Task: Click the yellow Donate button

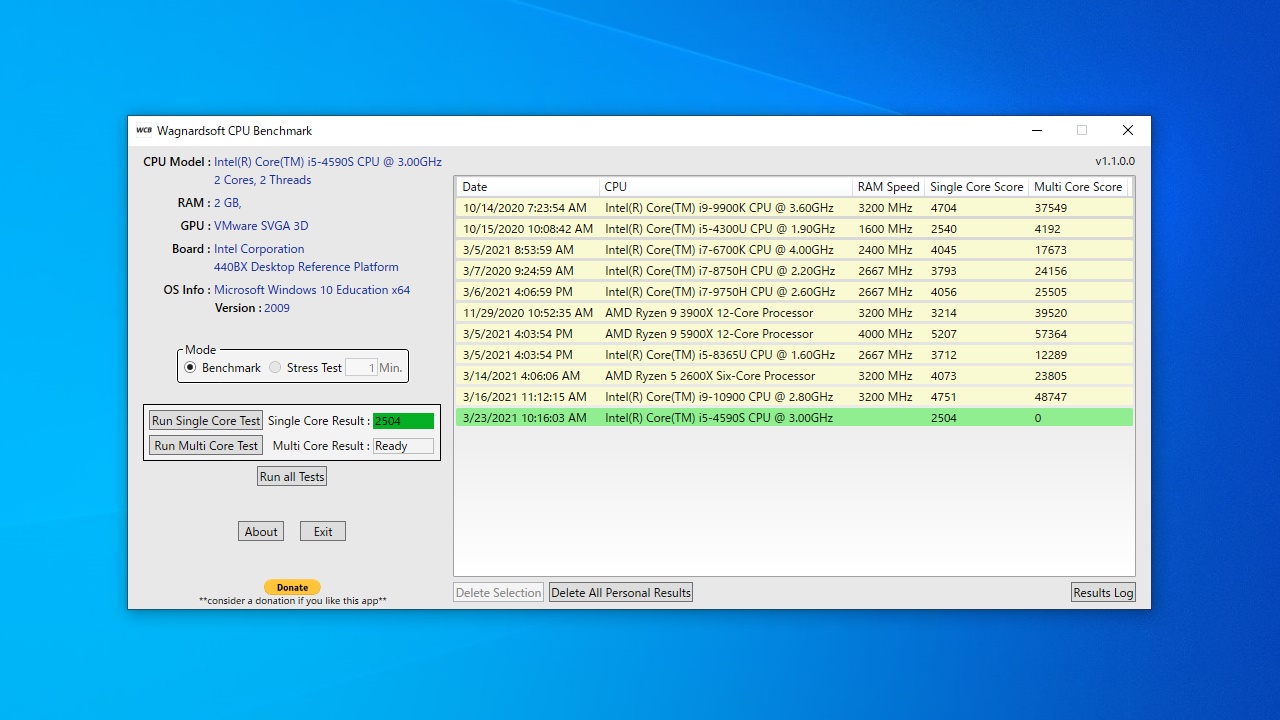Action: pos(292,587)
